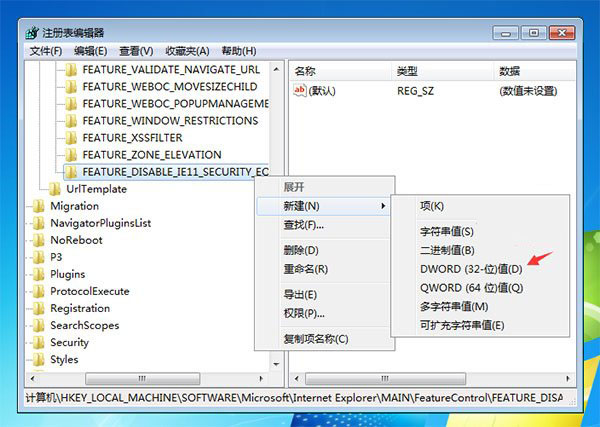Click the Migration folder icon
The height and width of the screenshot is (427, 600).
click(39, 206)
